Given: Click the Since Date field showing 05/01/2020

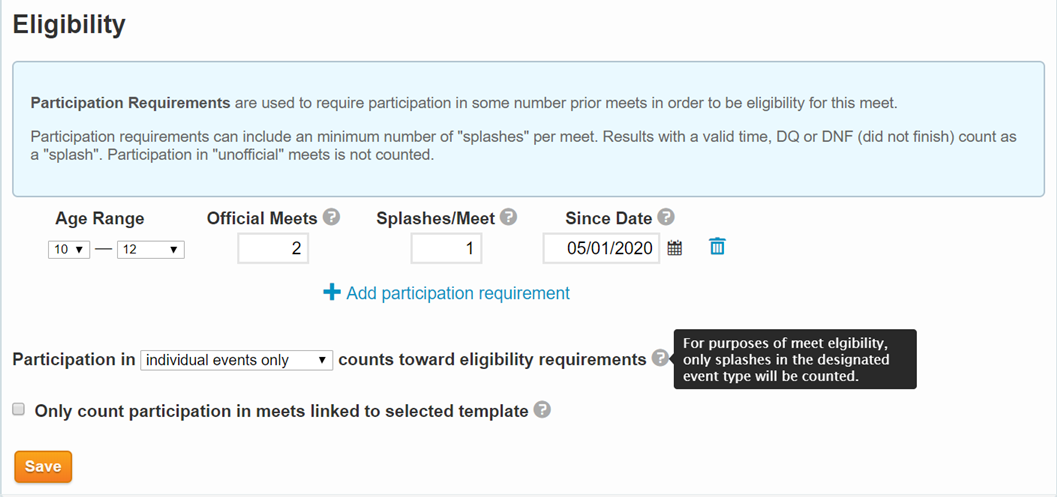Looking at the screenshot, I should pyautogui.click(x=601, y=249).
